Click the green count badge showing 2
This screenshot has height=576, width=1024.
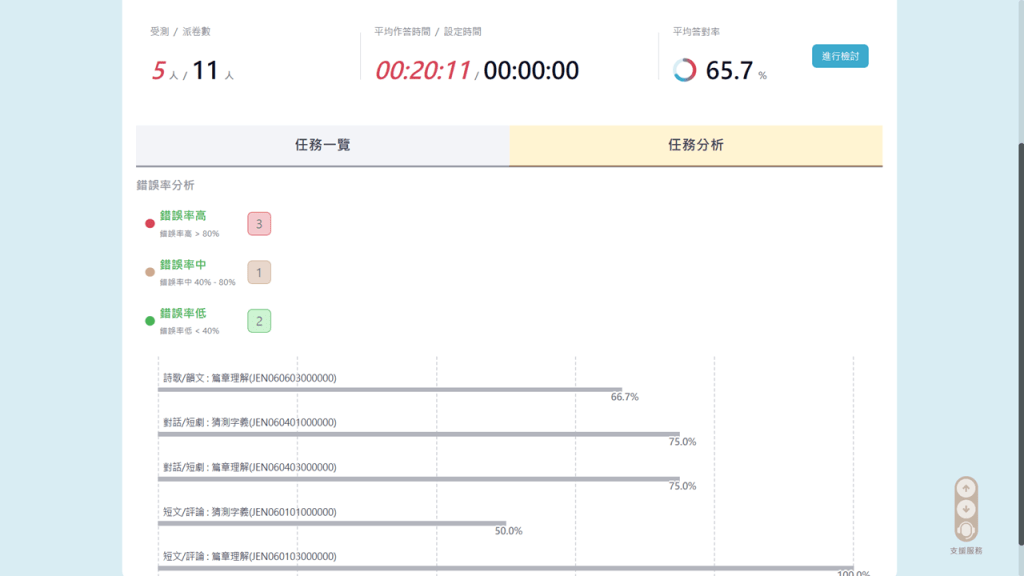pyautogui.click(x=259, y=321)
